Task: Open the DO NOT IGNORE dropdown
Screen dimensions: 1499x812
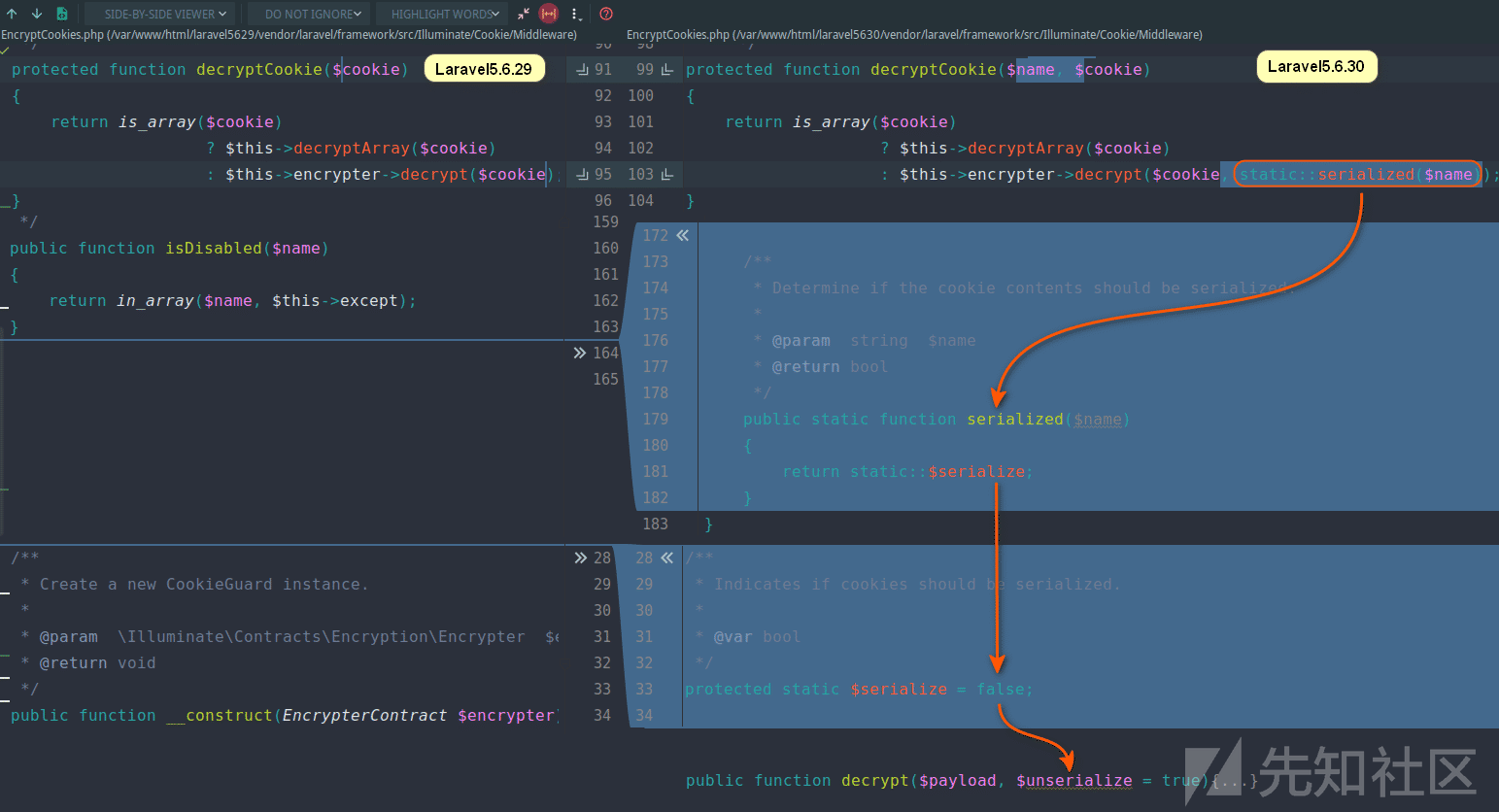Action: click(308, 14)
